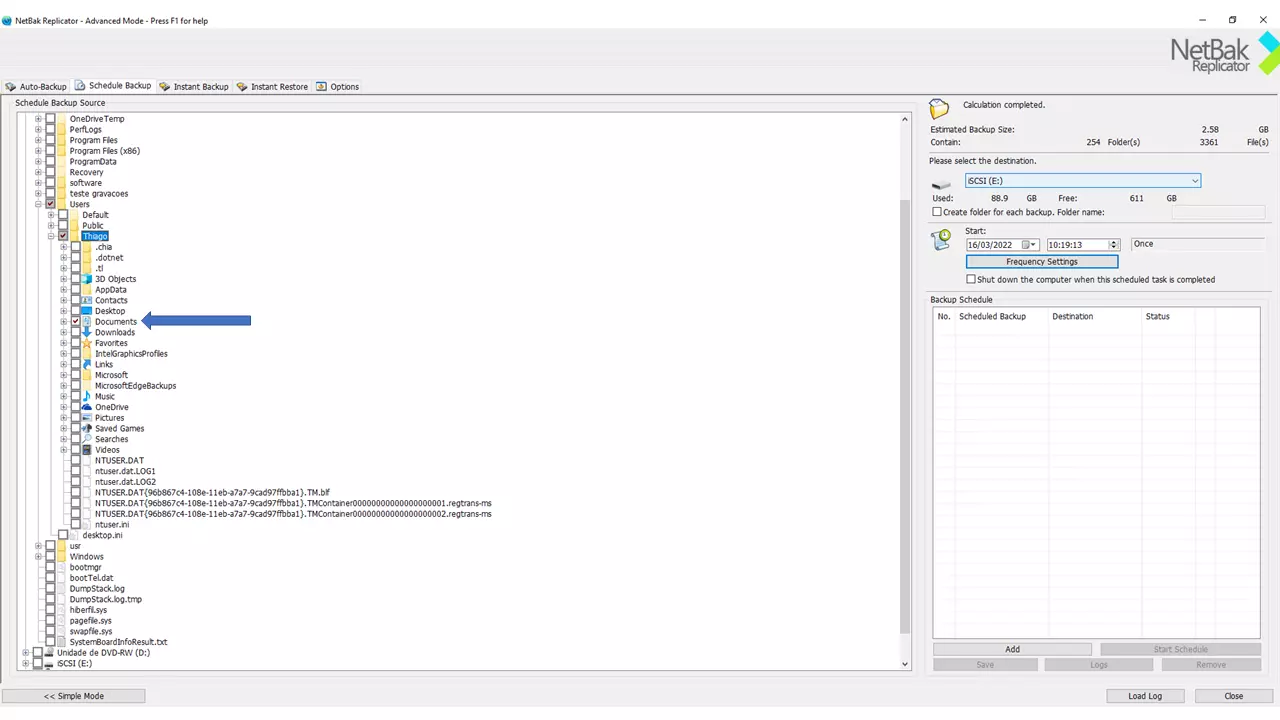
Task: Click the schedule clock icon beside Start
Action: pos(941,240)
